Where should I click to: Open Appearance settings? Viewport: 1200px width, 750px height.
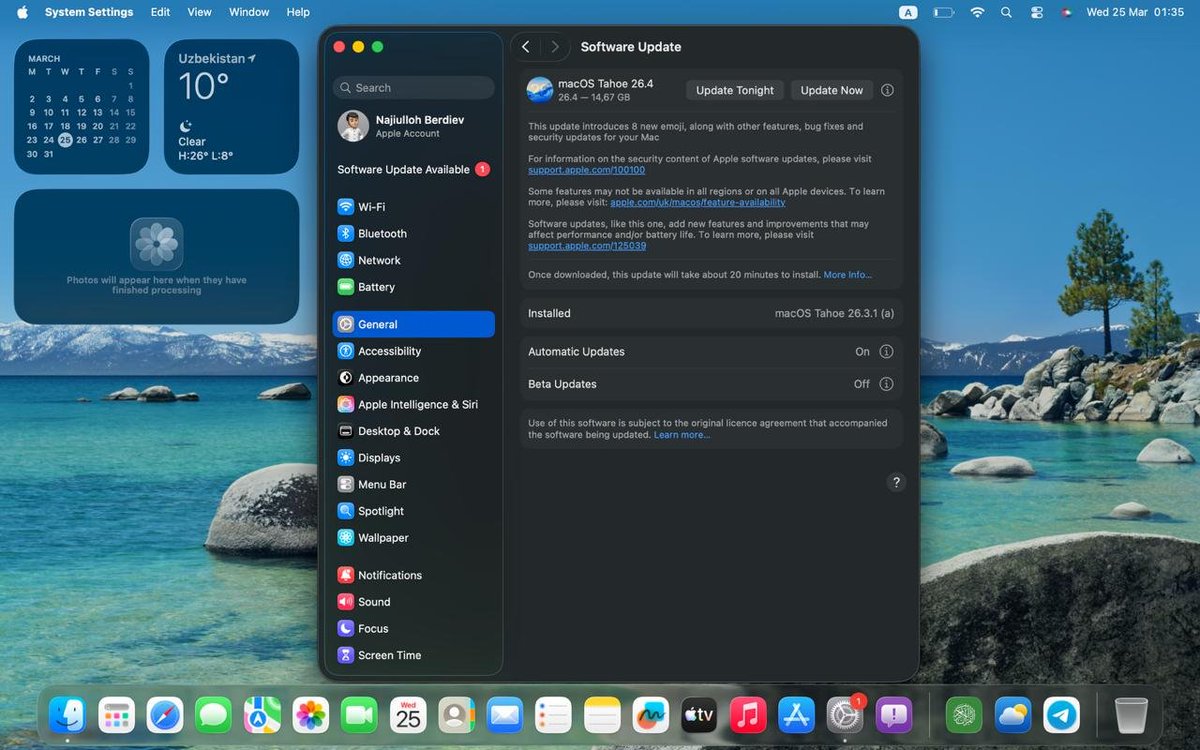click(413, 378)
